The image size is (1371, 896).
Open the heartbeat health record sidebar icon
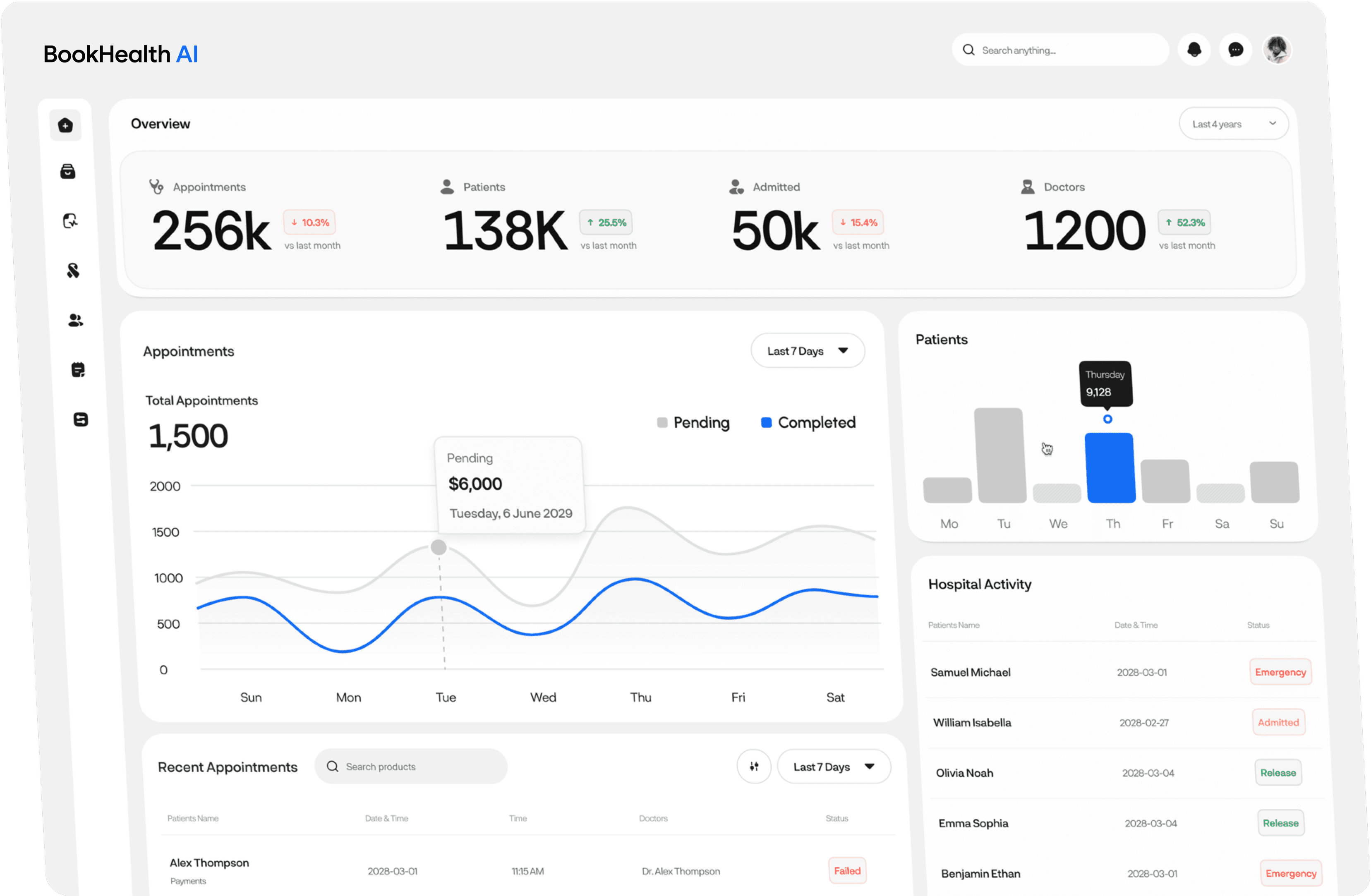[70, 221]
